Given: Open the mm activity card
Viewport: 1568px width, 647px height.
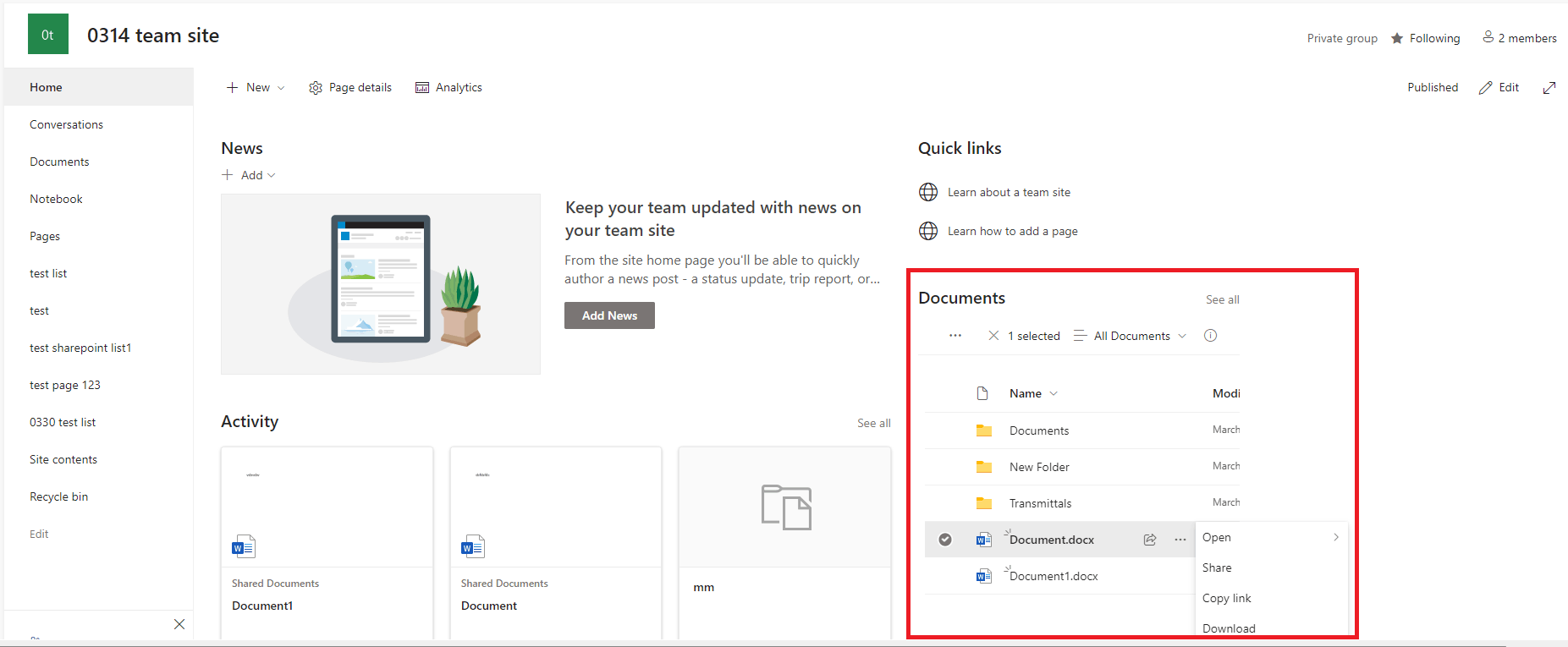Looking at the screenshot, I should [784, 543].
